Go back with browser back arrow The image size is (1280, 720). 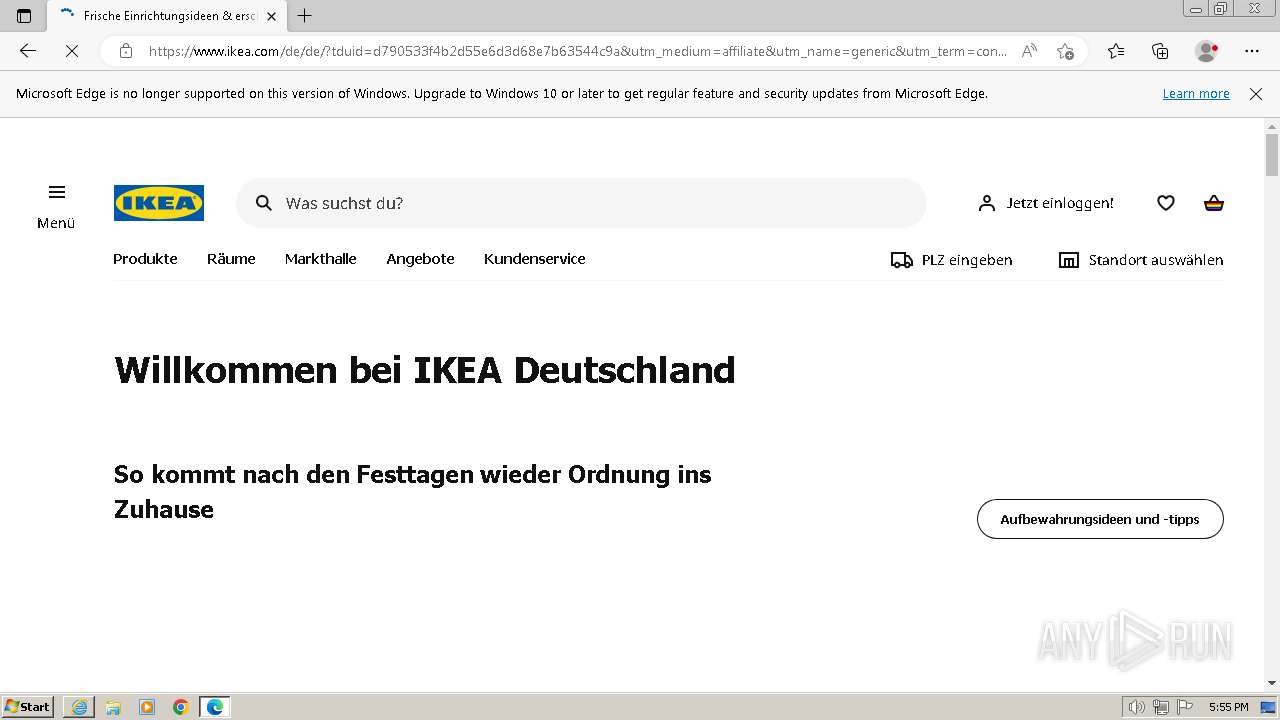(x=28, y=51)
